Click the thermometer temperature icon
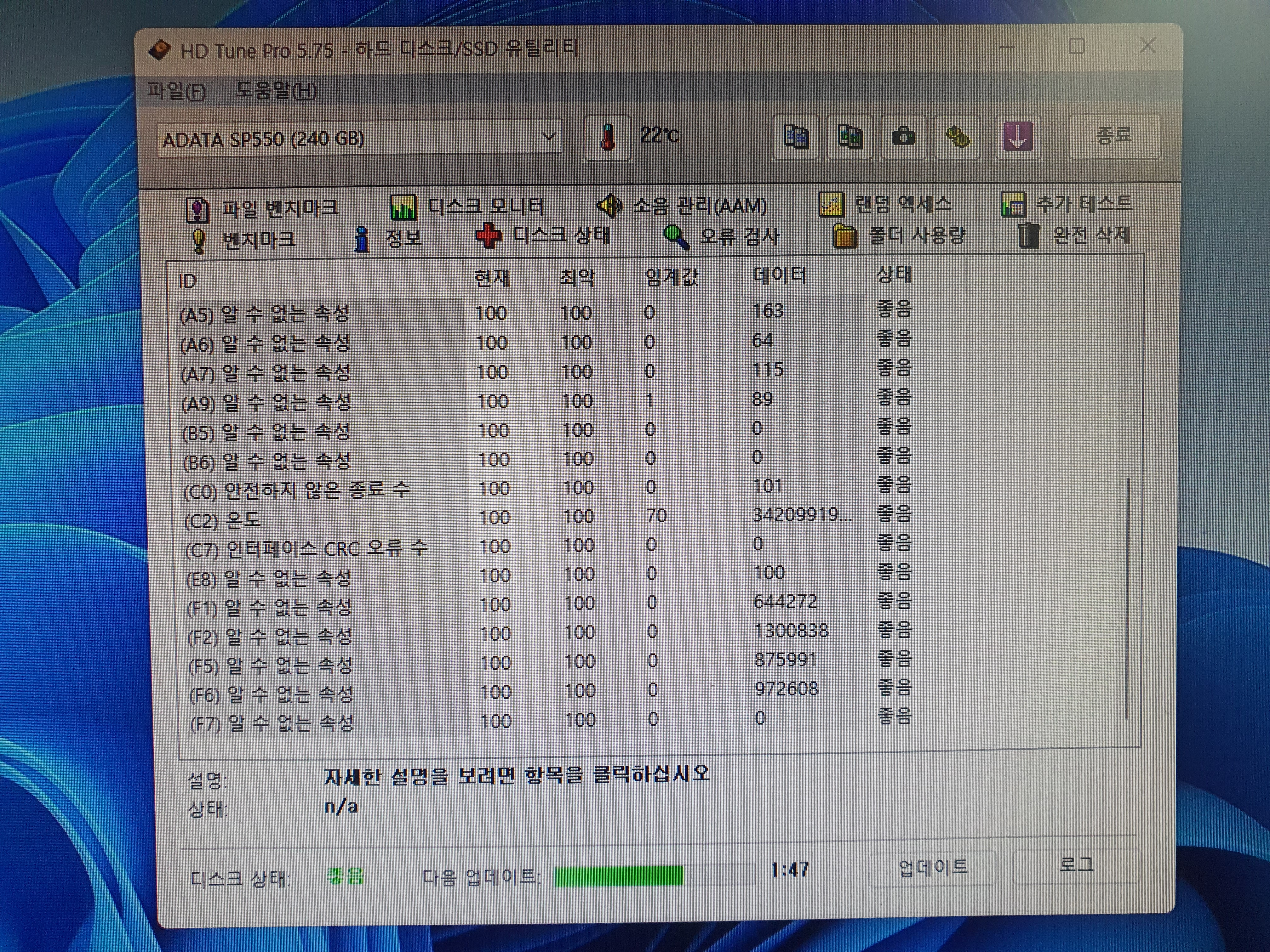1270x952 pixels. pos(608,138)
